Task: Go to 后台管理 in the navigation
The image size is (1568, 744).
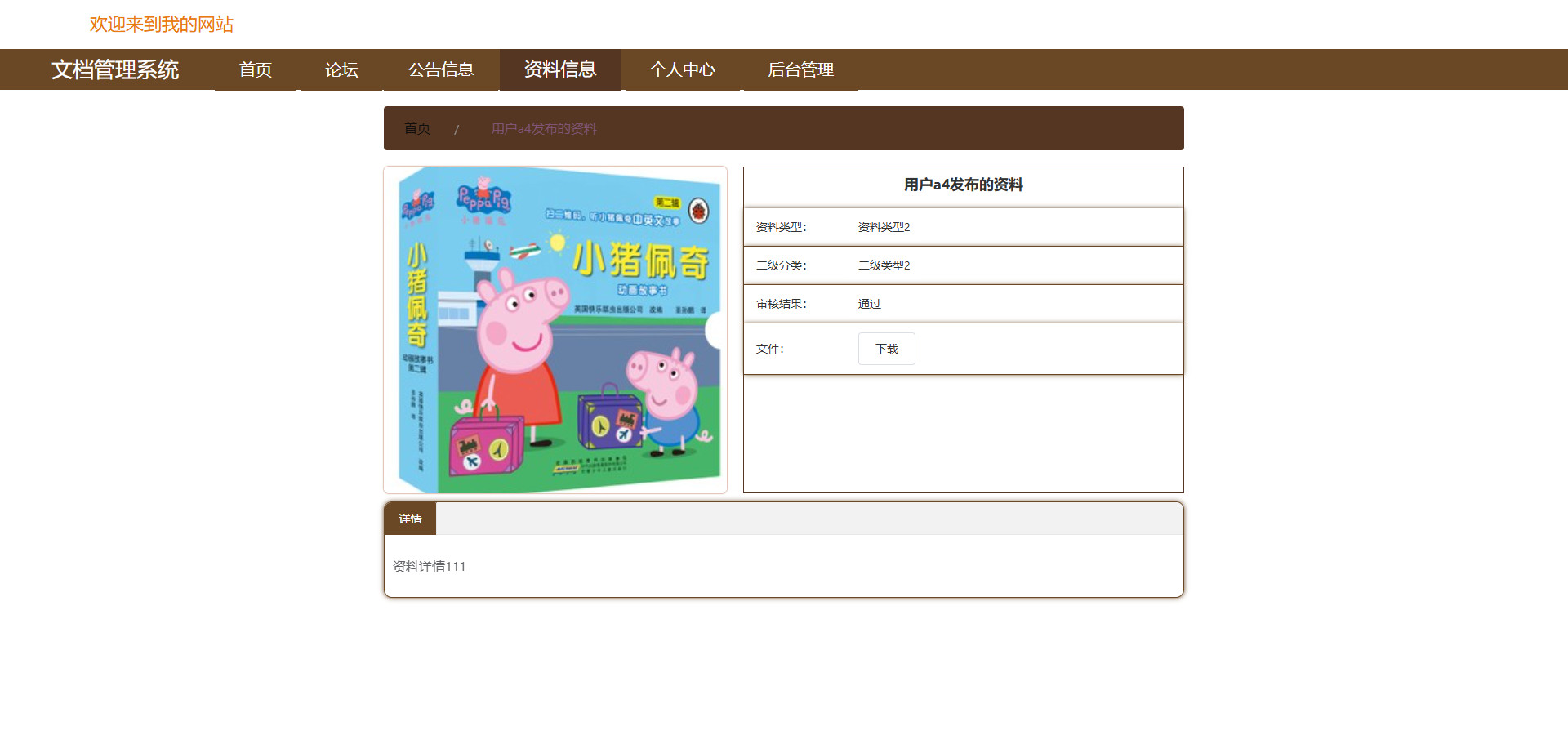Action: (800, 69)
